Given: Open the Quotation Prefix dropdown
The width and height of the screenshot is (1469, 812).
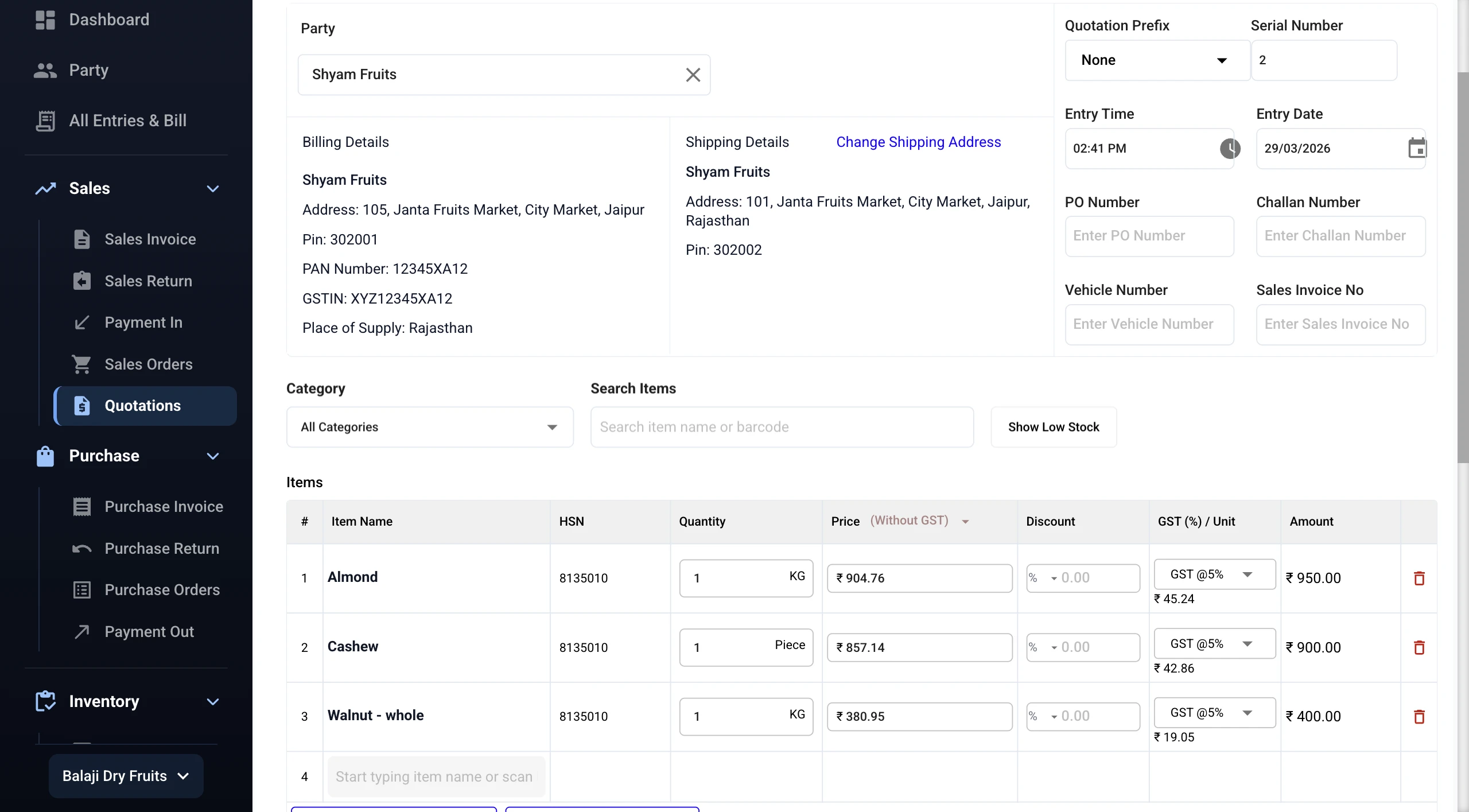Looking at the screenshot, I should 1222,60.
